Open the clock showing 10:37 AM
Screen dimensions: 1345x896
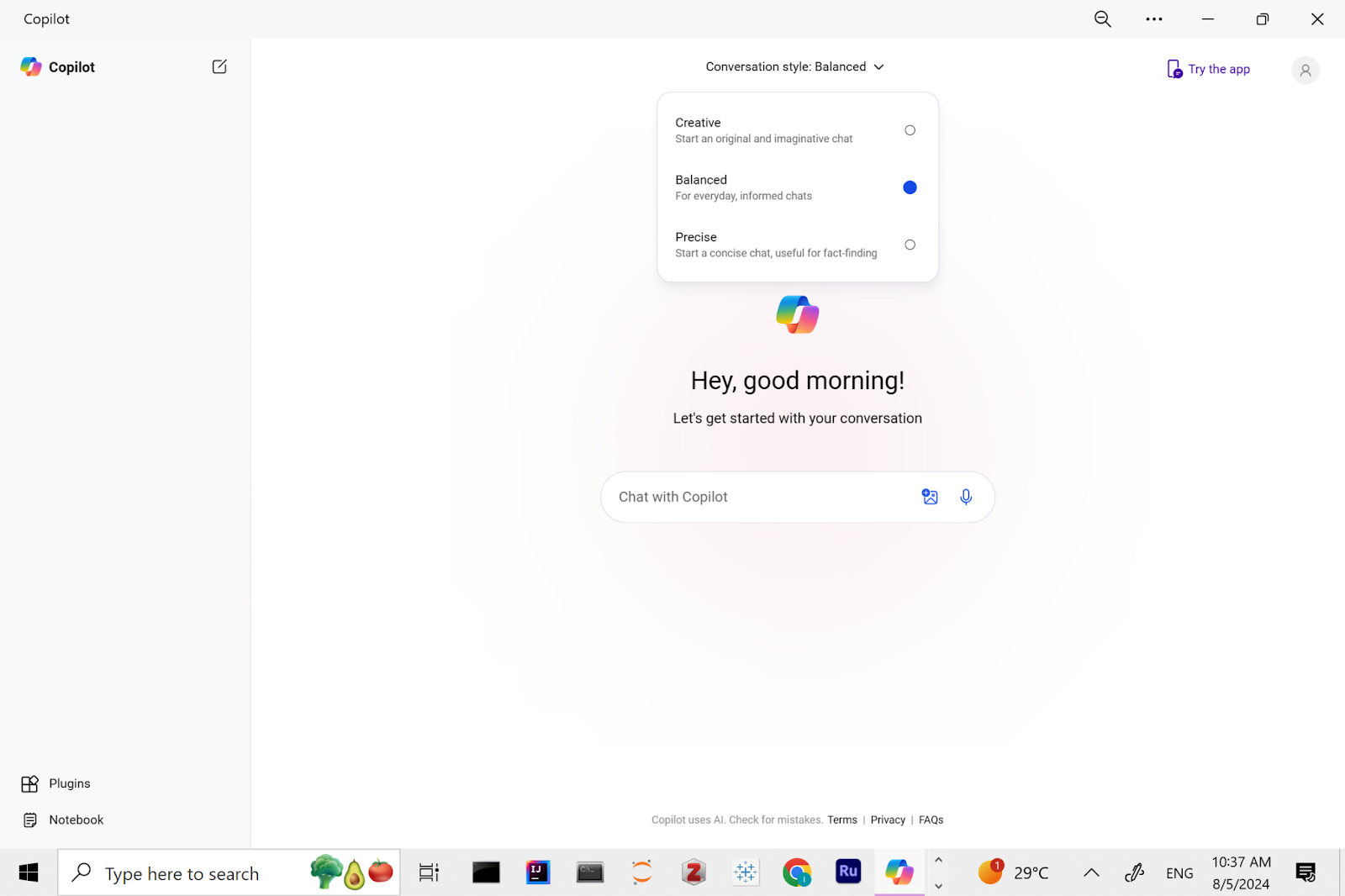(x=1241, y=872)
